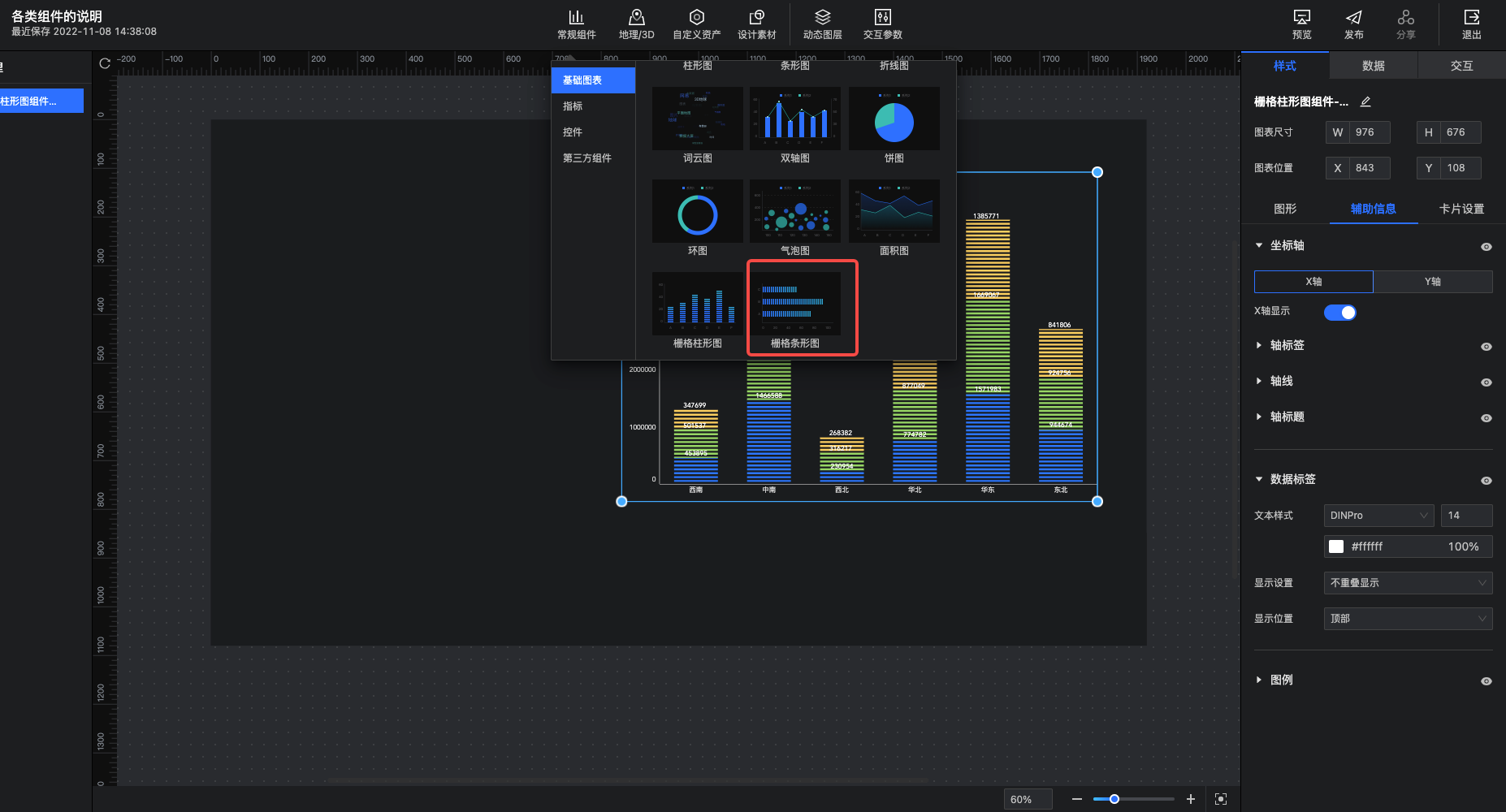Toggle visibility eye for 轴线
Viewport: 1506px width, 812px height.
point(1486,382)
